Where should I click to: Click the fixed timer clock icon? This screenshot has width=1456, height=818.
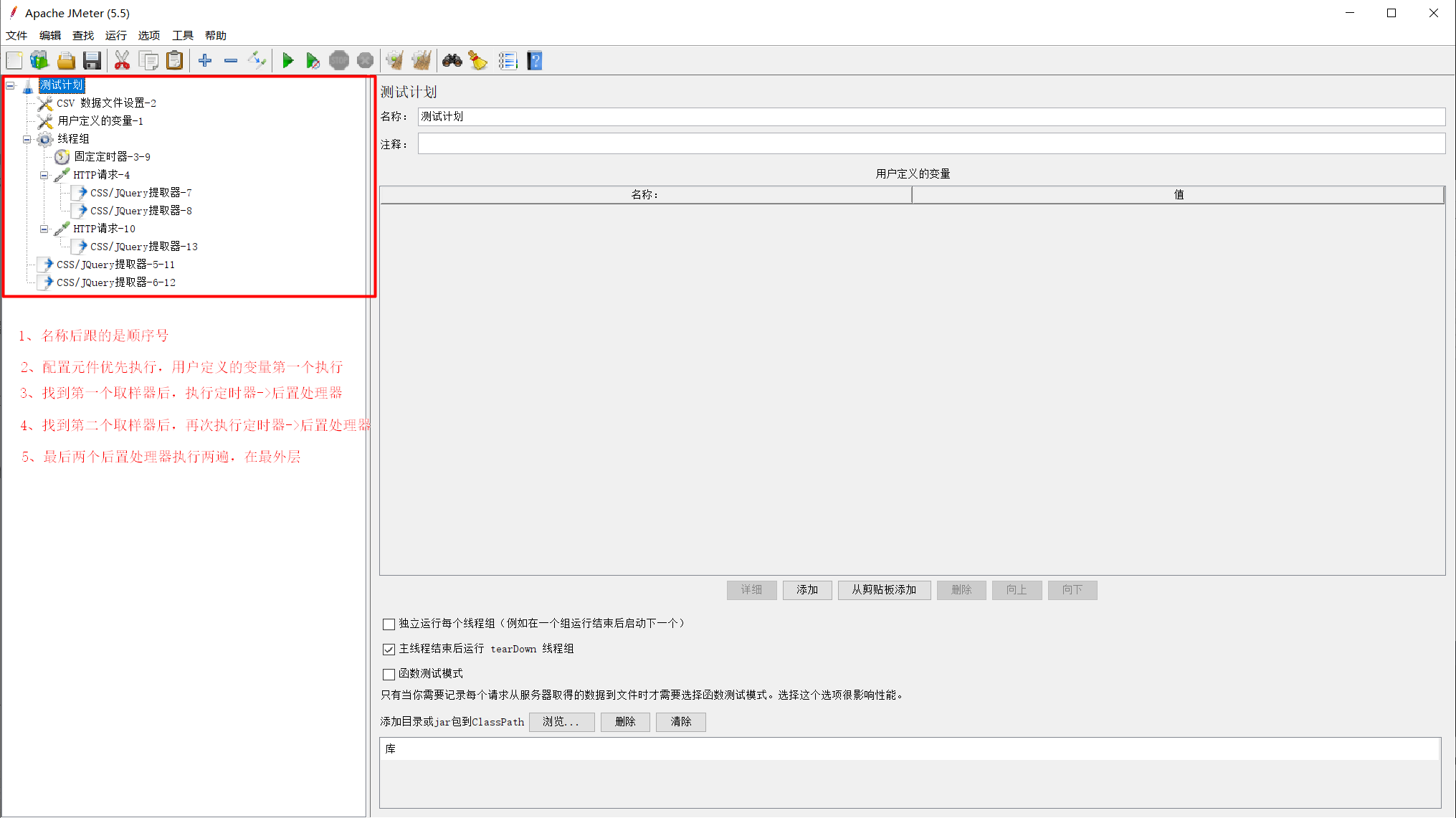point(62,156)
